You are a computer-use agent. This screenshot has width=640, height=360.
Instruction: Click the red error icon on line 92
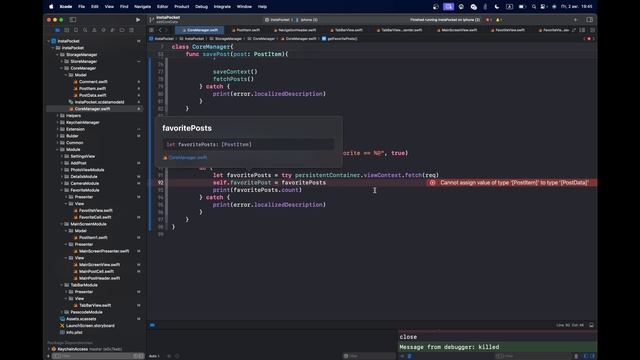click(x=432, y=183)
